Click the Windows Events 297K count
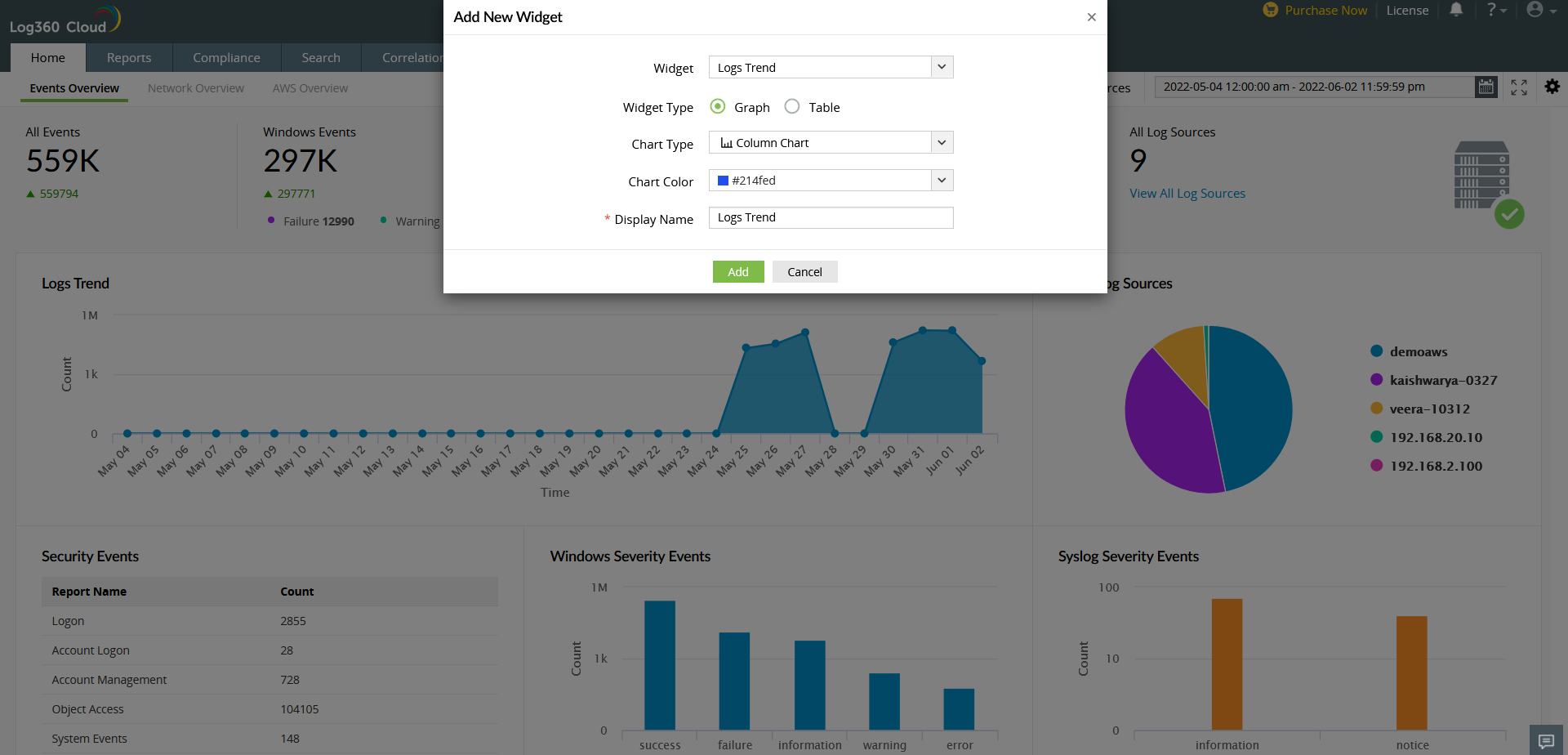 pos(301,161)
